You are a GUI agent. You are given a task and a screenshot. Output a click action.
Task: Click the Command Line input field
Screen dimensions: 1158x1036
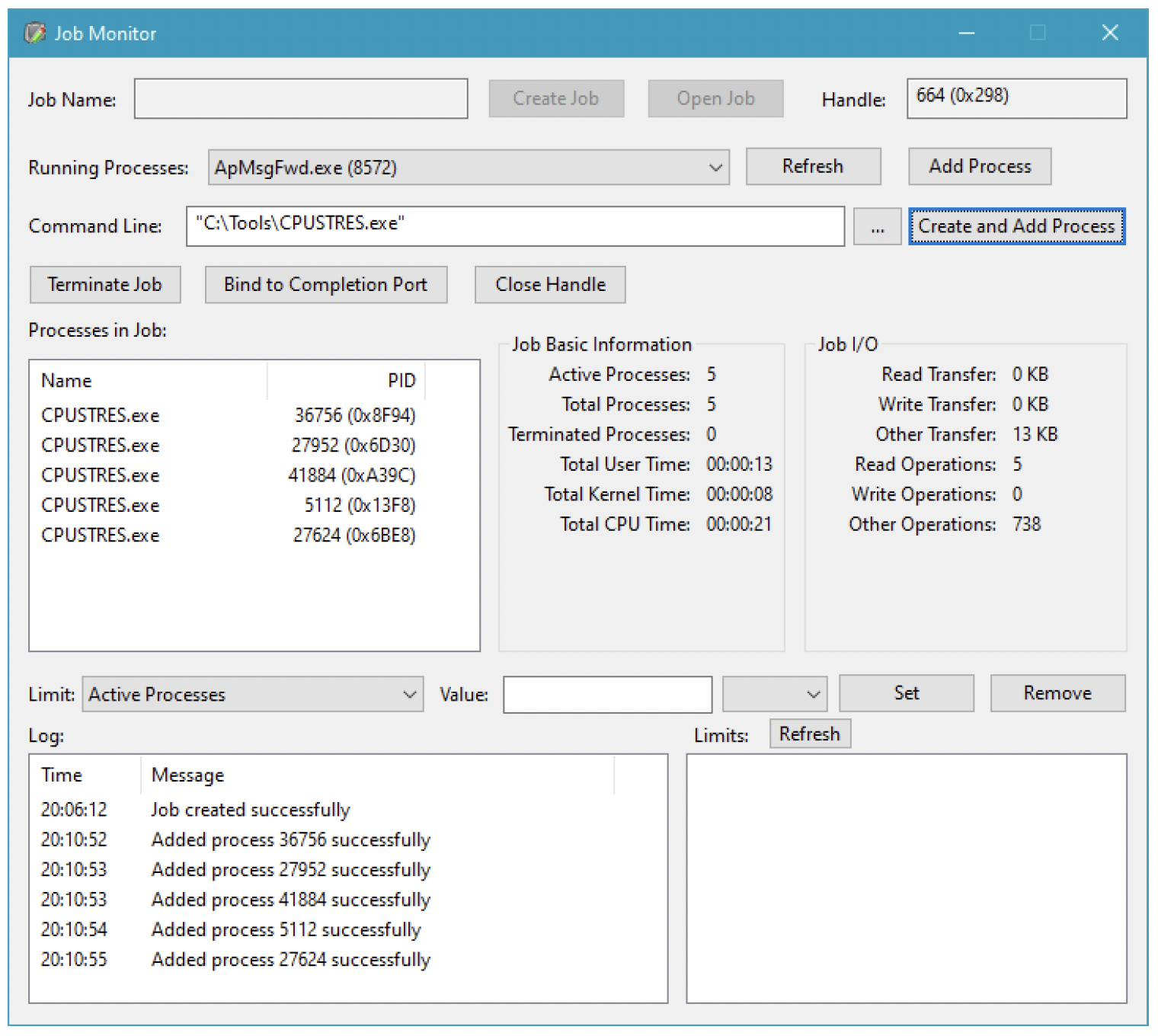click(x=515, y=226)
